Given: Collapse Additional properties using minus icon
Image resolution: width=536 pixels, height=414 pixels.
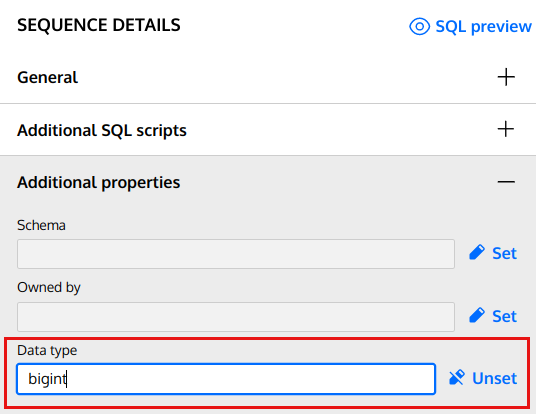Looking at the screenshot, I should point(506,182).
